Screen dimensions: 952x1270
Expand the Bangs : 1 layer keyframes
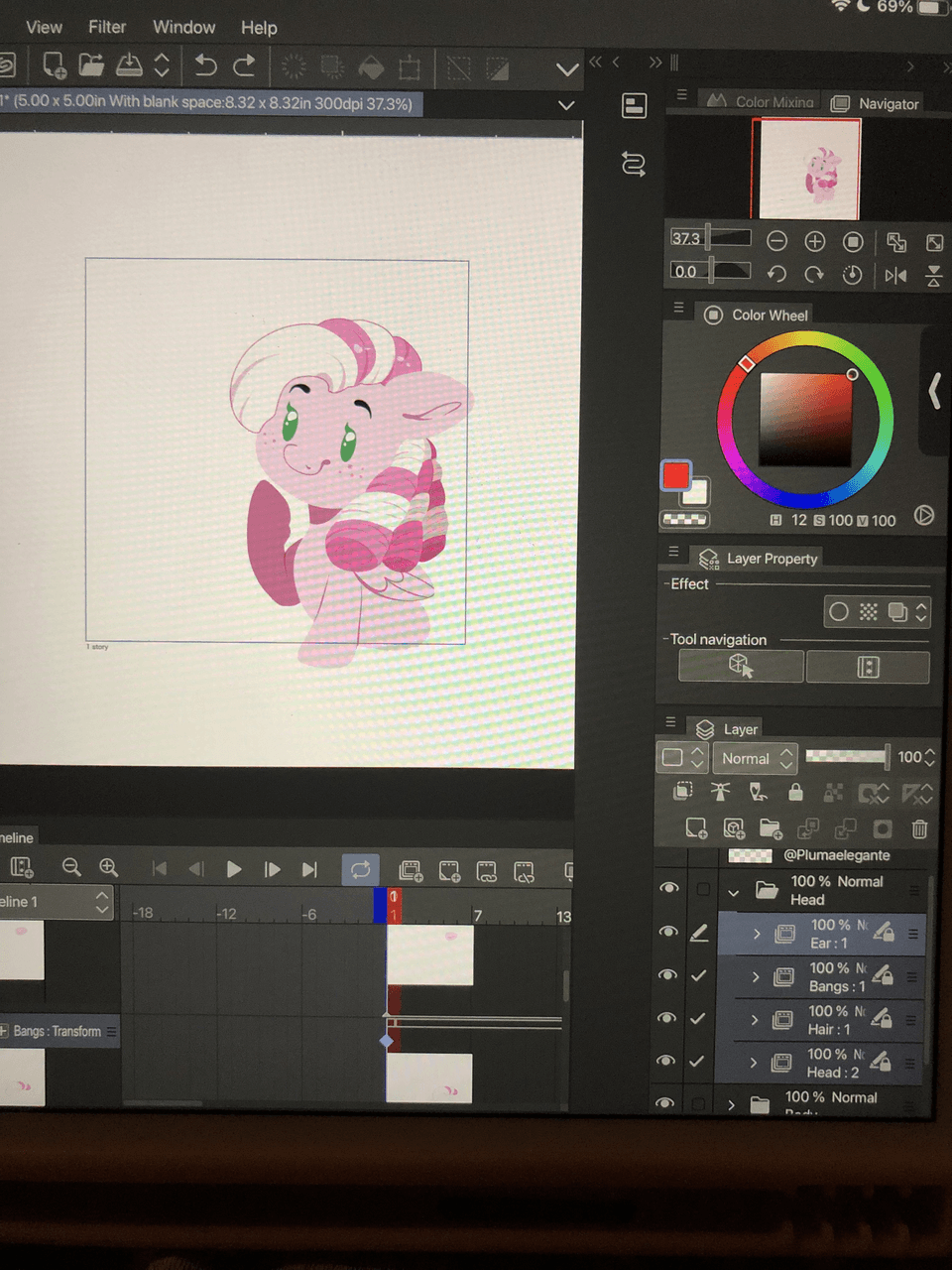(x=756, y=977)
